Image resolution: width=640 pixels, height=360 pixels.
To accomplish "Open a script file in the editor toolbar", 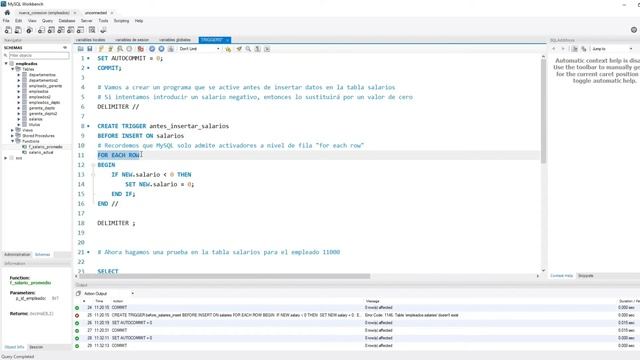I will click(81, 49).
